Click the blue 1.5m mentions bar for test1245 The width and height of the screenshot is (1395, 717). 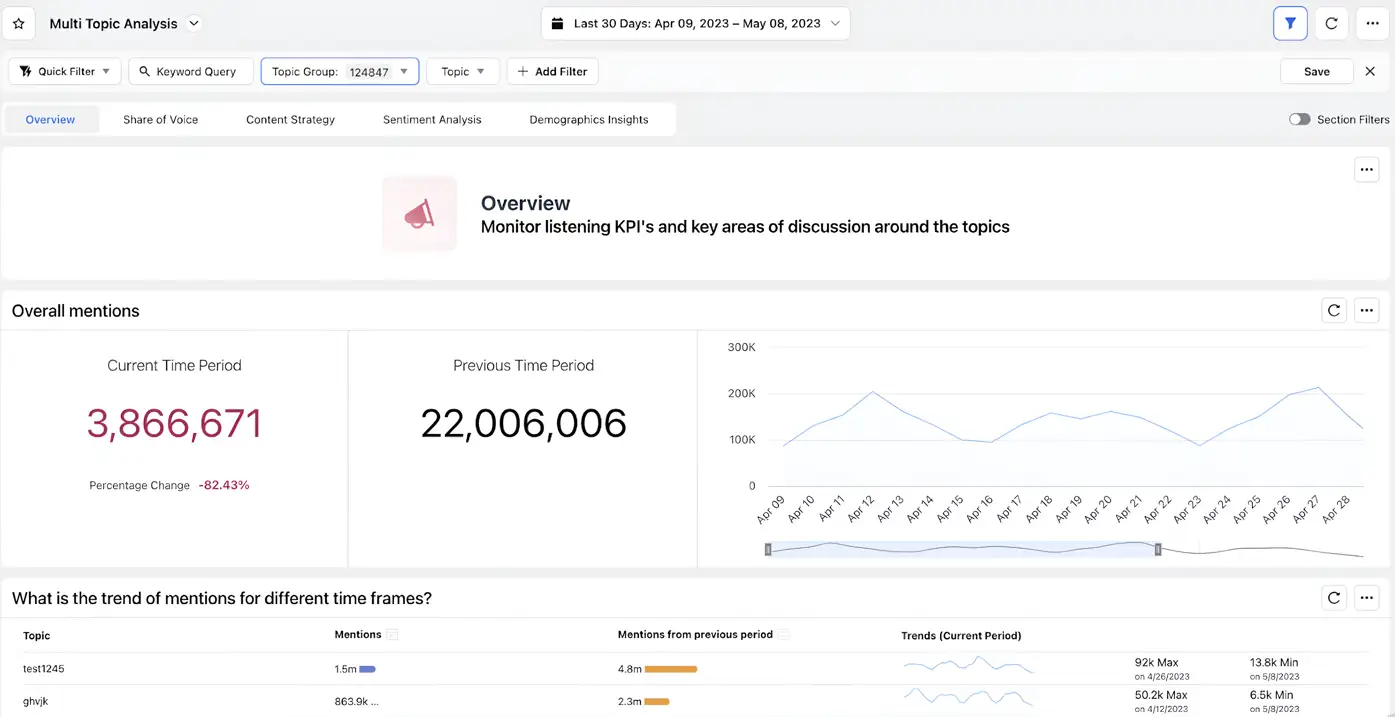tap(367, 669)
